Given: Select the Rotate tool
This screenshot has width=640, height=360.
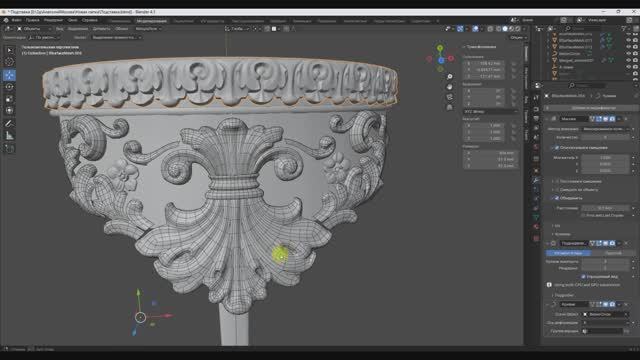Looking at the screenshot, I should [x=9, y=87].
